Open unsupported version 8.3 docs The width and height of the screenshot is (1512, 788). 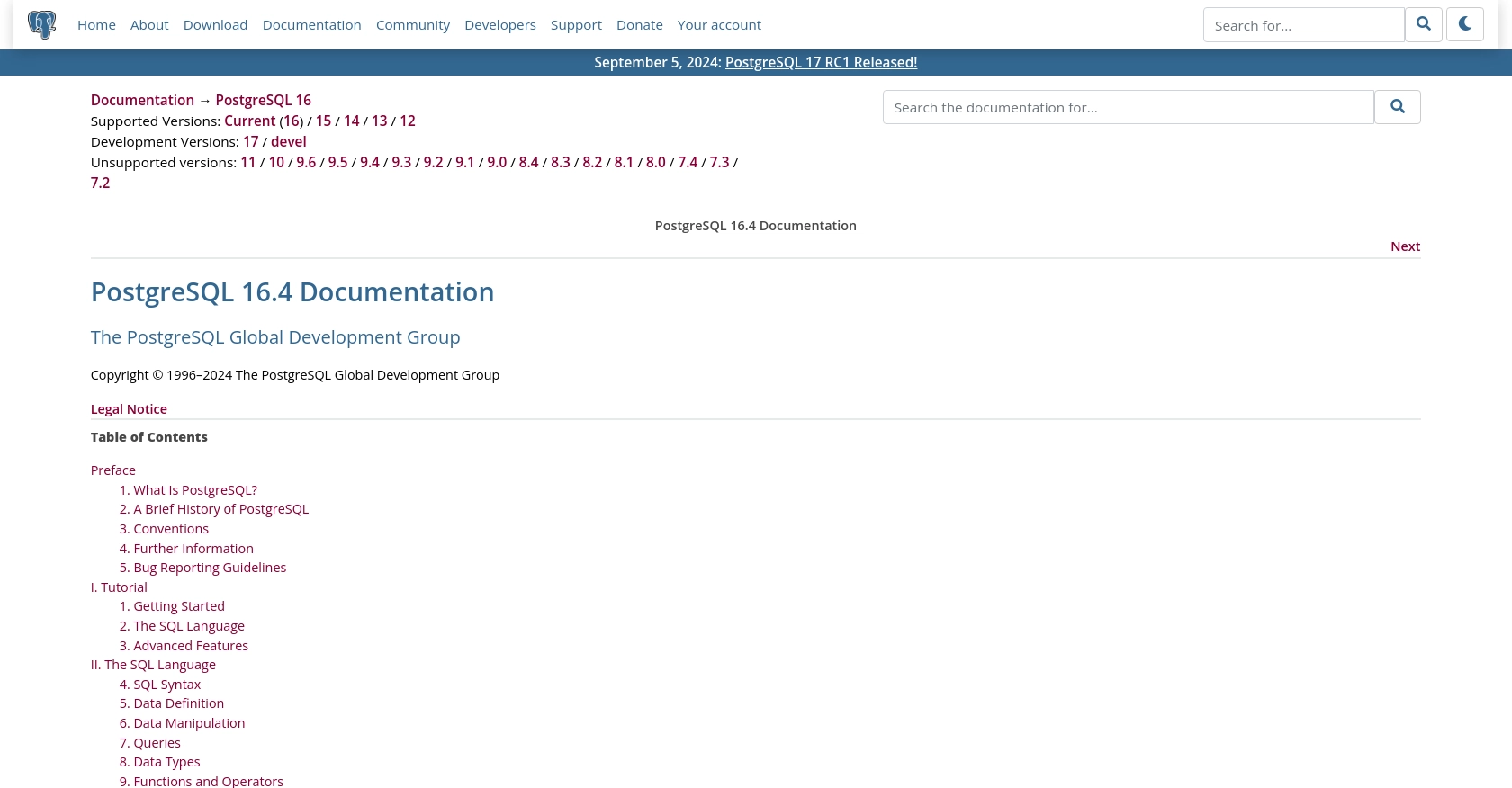coord(561,162)
